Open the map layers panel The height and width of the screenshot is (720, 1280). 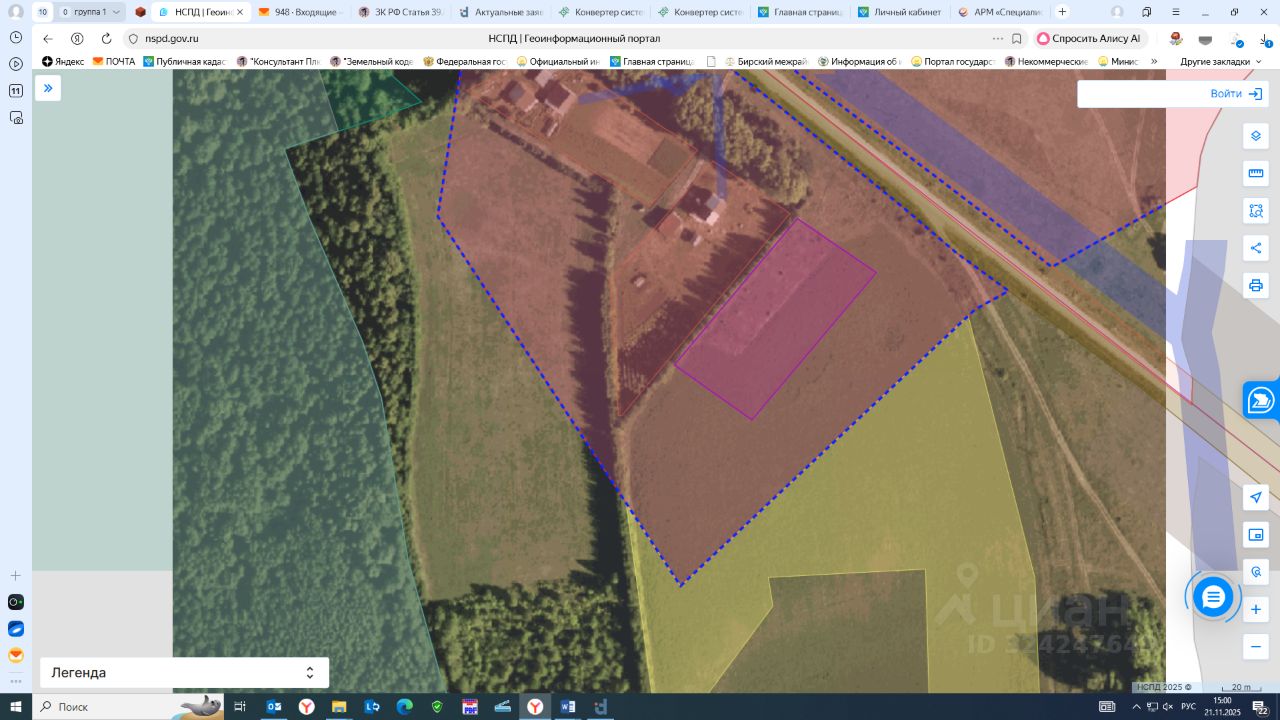1256,136
